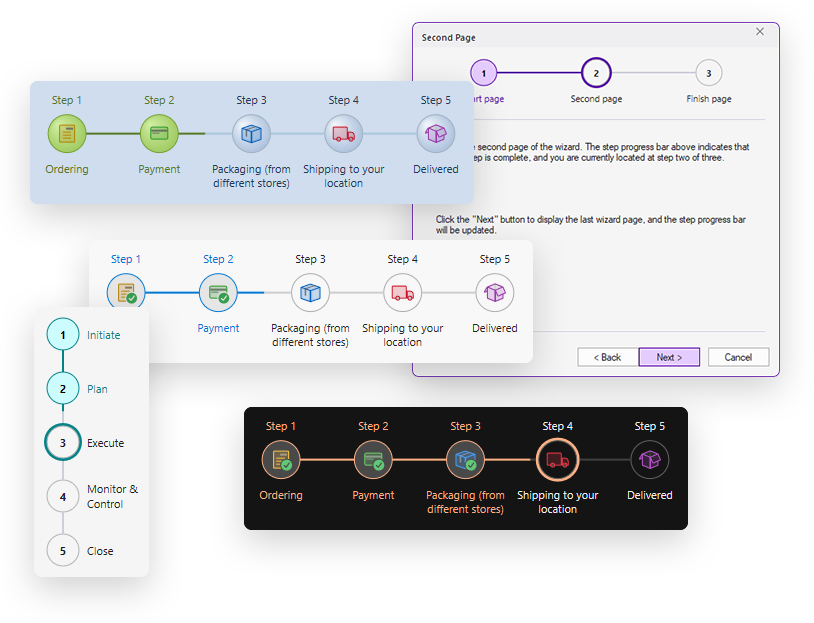This screenshot has width=814, height=623.
Task: Click the Delivered icon in the dark step bar
Action: click(x=649, y=460)
